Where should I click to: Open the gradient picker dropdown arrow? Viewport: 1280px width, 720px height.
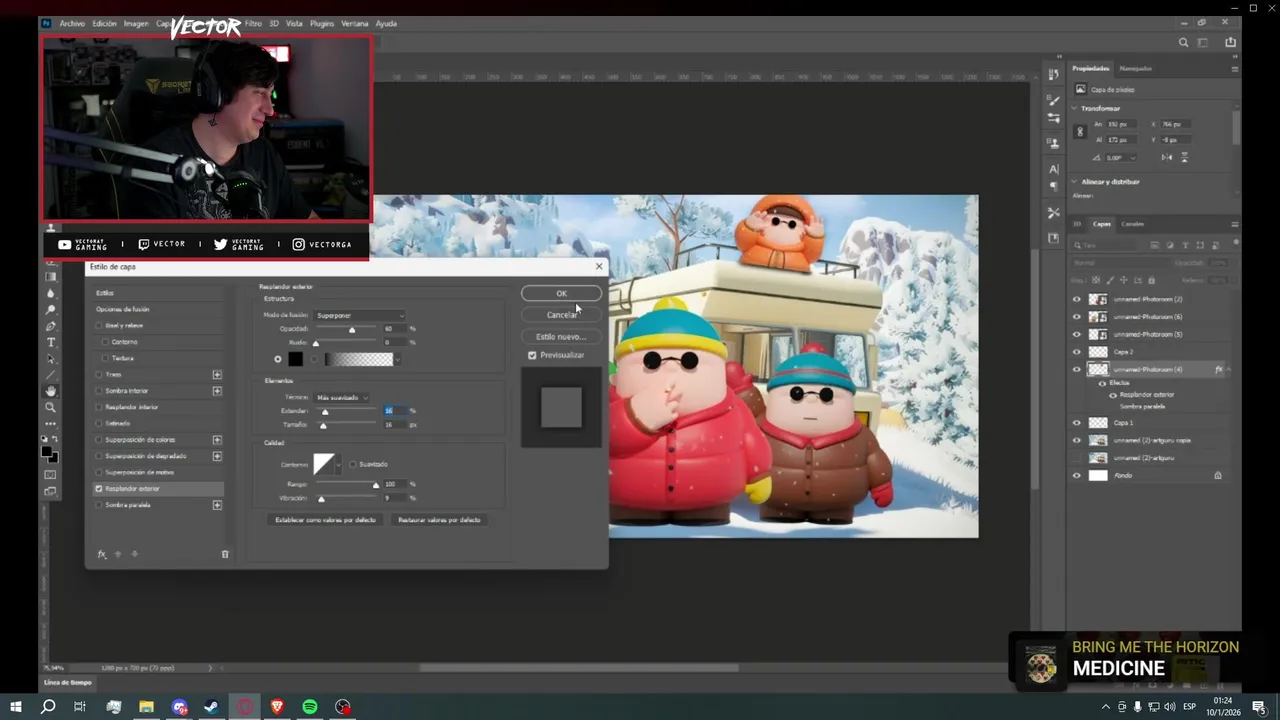coord(397,360)
